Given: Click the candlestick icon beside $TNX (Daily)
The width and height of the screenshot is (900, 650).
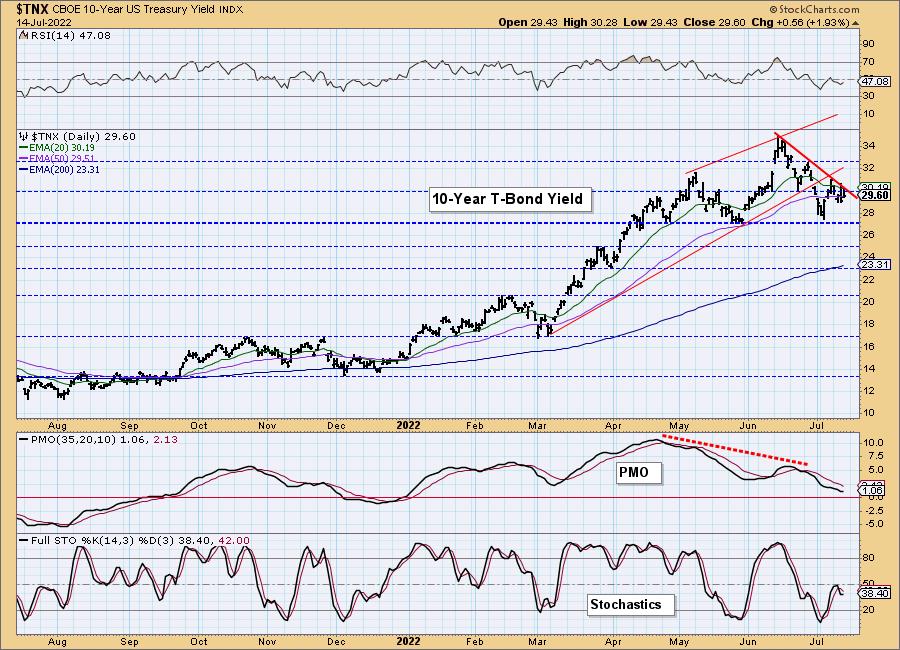Looking at the screenshot, I should (24, 136).
